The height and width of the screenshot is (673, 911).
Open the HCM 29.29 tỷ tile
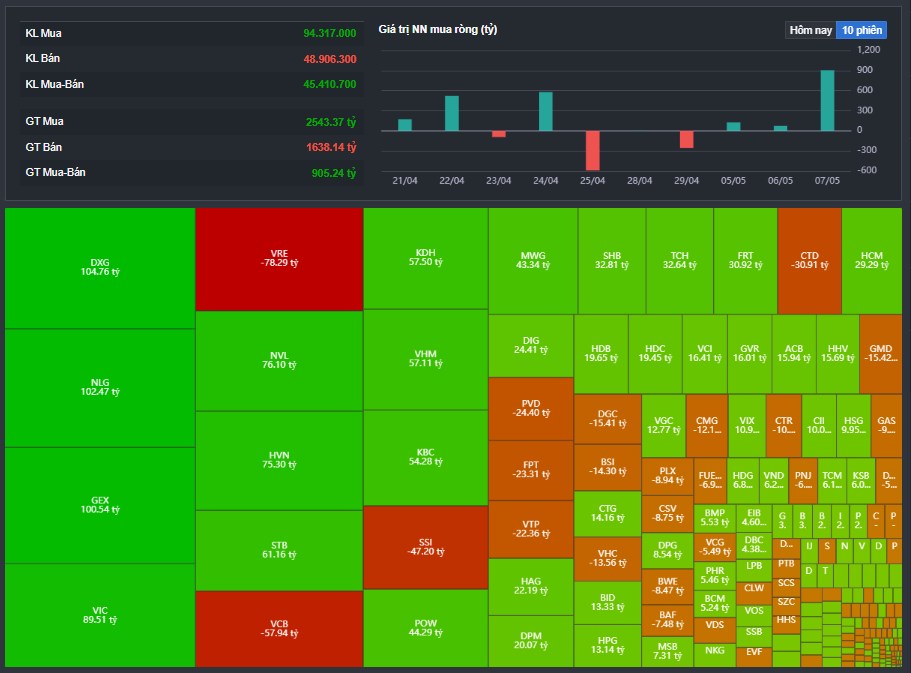872,261
